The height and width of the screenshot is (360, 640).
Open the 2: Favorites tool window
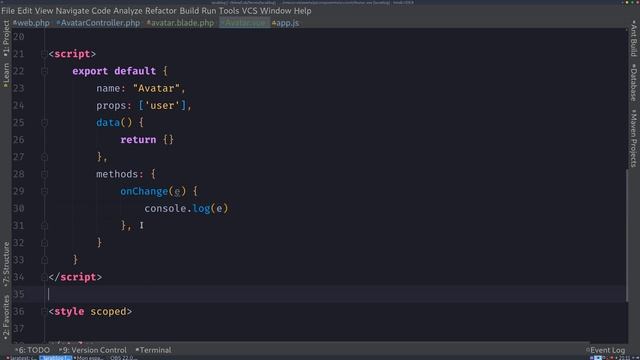click(x=6, y=317)
